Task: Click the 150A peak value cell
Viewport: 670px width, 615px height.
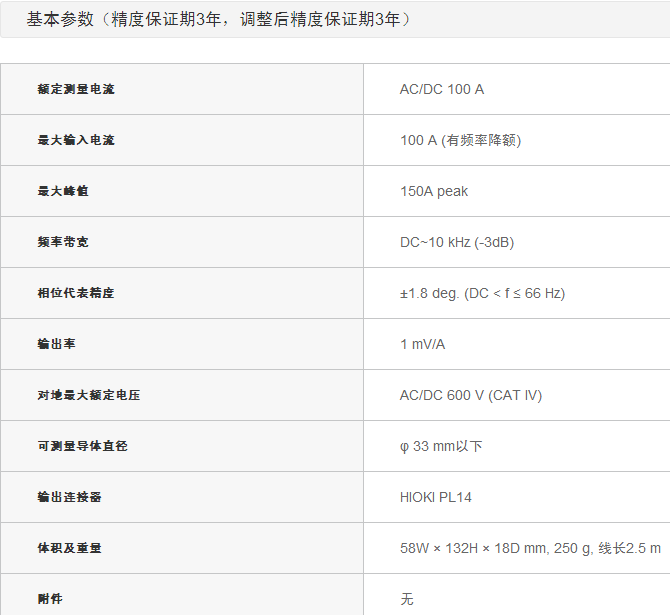Action: click(434, 191)
